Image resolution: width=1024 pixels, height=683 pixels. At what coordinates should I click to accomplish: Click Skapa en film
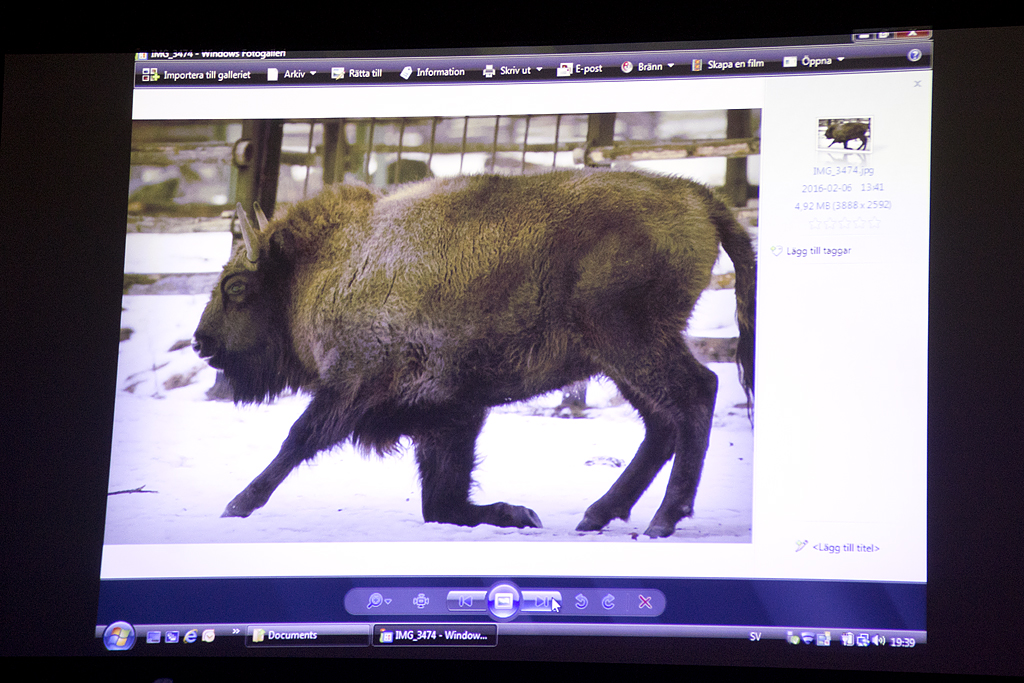pyautogui.click(x=728, y=64)
